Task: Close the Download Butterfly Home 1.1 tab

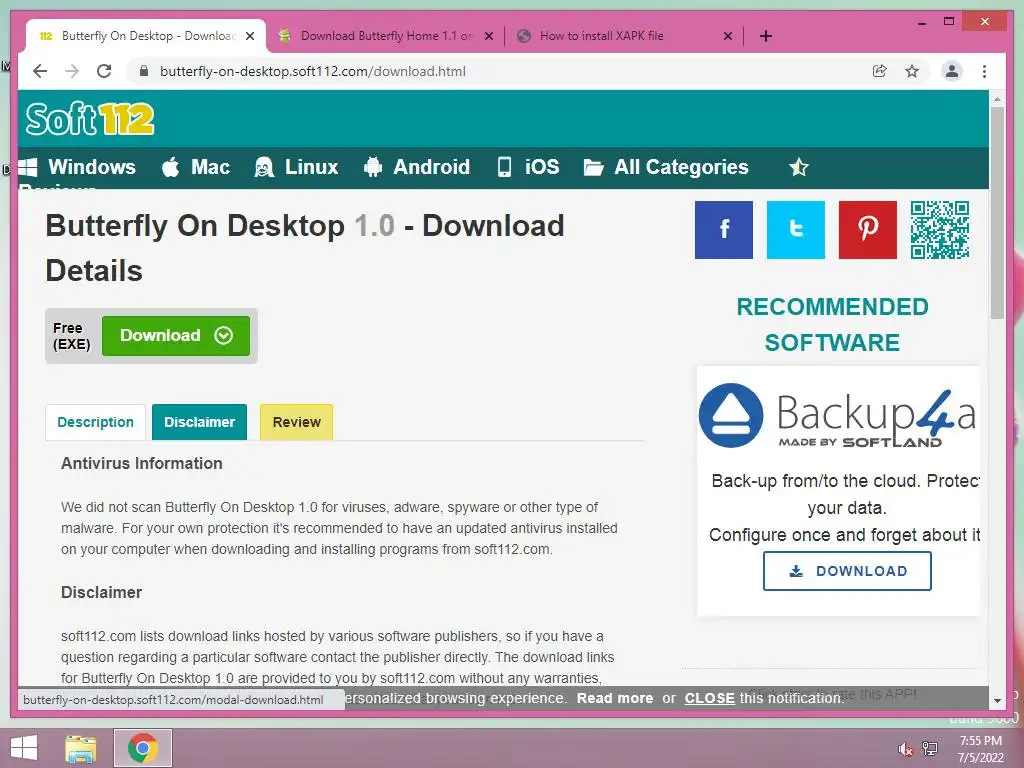Action: tap(488, 36)
